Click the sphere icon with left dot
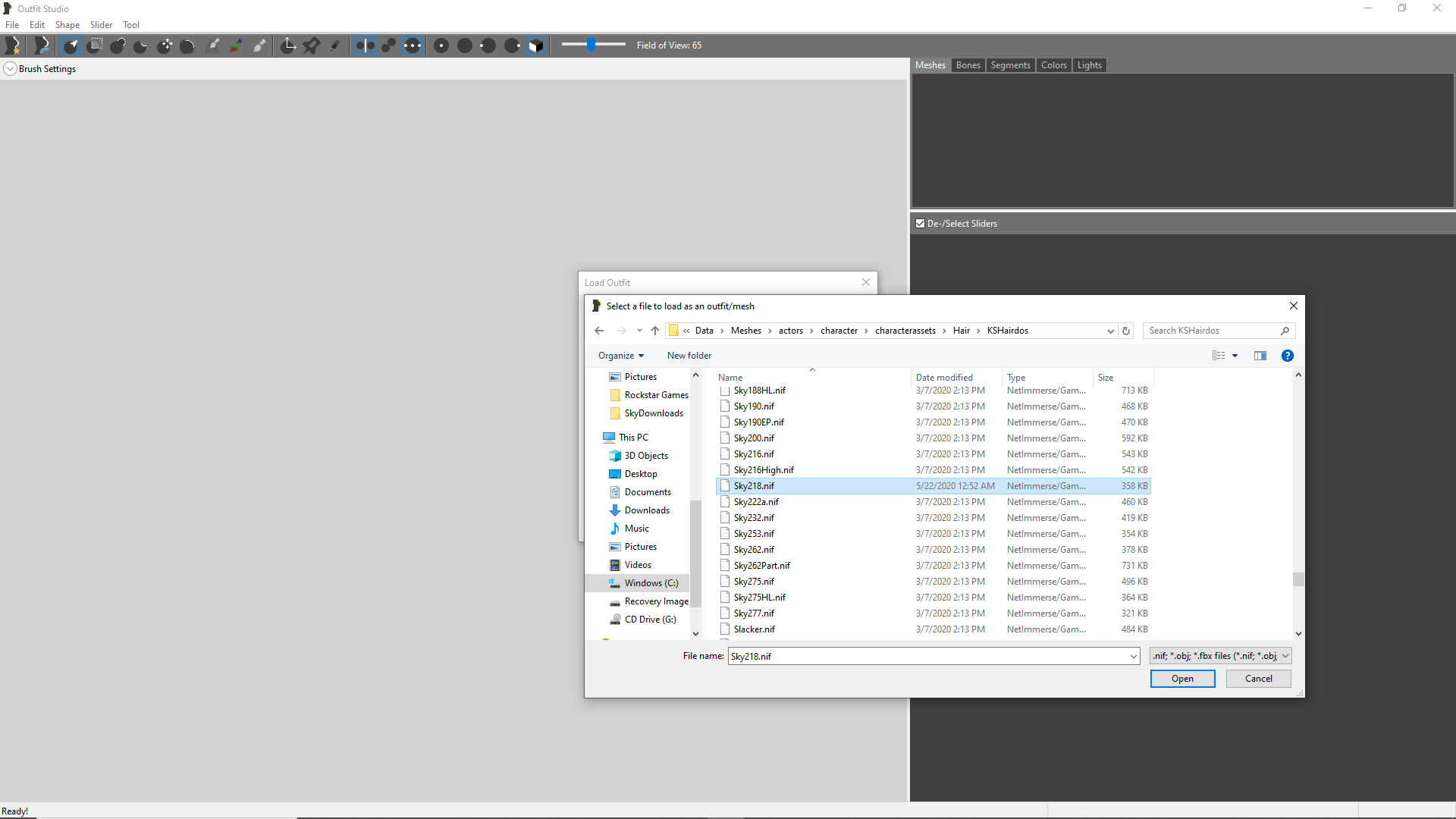 coord(488,45)
